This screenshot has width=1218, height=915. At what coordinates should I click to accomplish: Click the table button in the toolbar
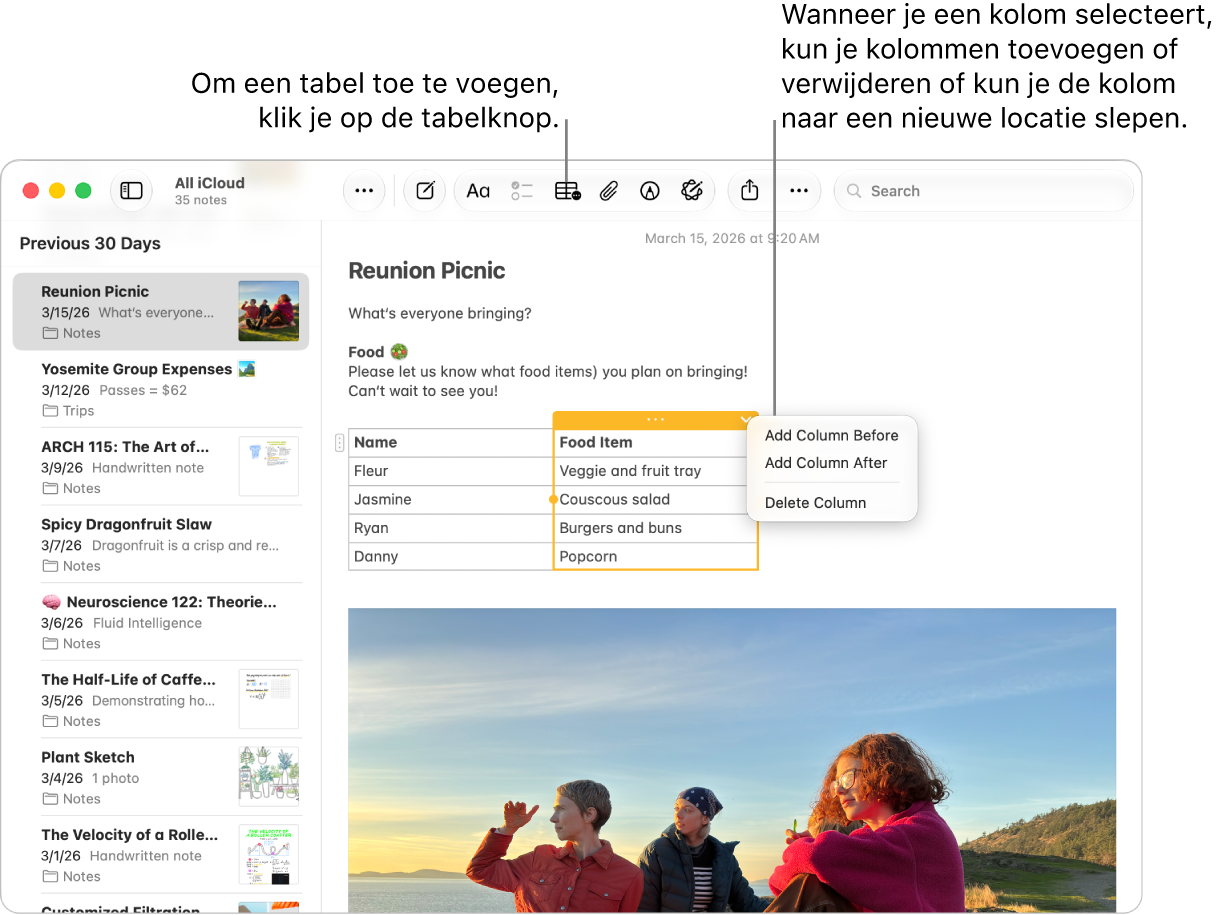tap(567, 191)
